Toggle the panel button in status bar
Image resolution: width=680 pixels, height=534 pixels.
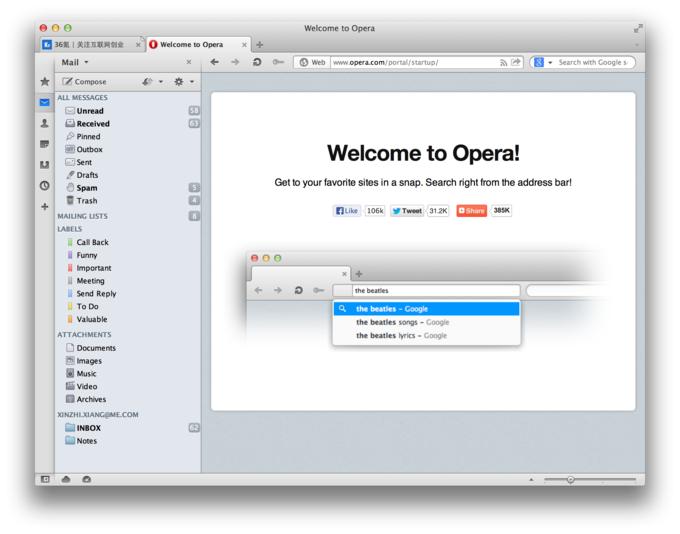(x=45, y=479)
